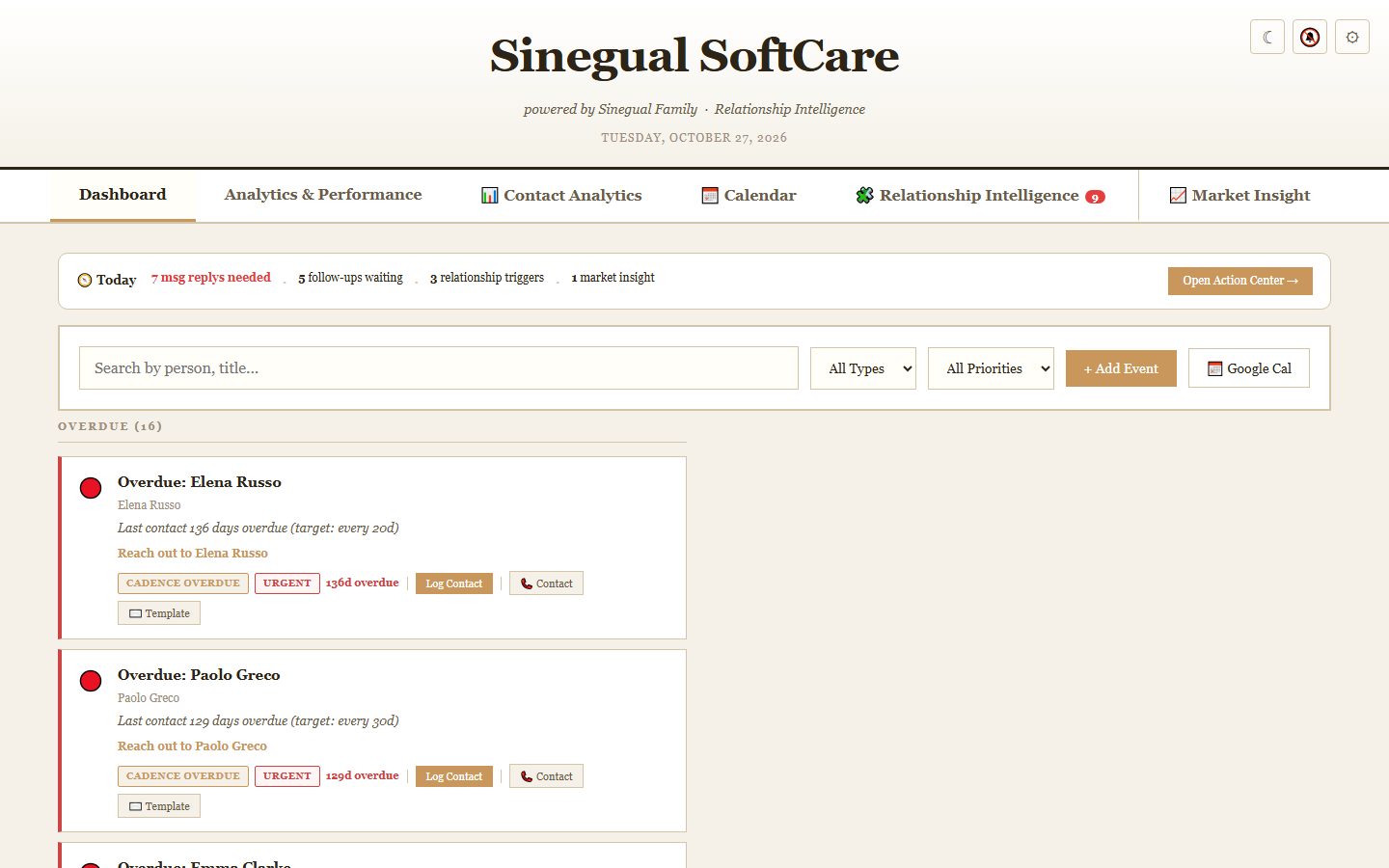
Task: Open Template for Paolo Greco
Action: 159,806
